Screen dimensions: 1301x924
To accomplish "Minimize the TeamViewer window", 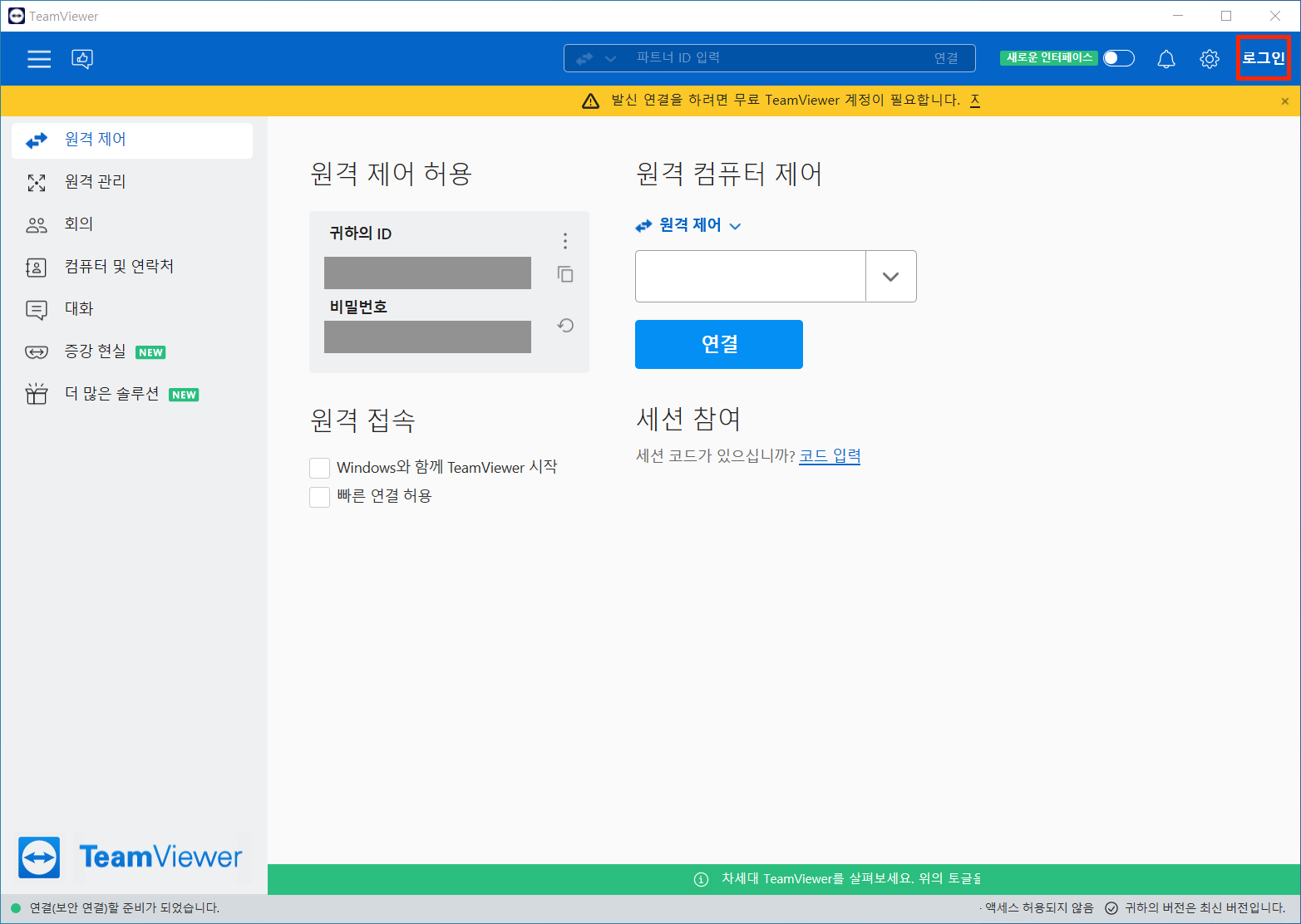I will click(x=1178, y=16).
